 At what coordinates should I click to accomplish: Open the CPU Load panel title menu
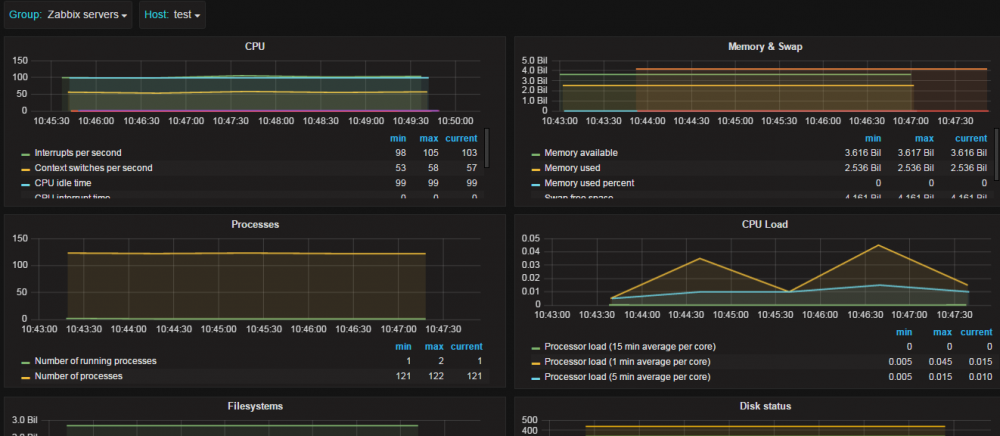[765, 224]
